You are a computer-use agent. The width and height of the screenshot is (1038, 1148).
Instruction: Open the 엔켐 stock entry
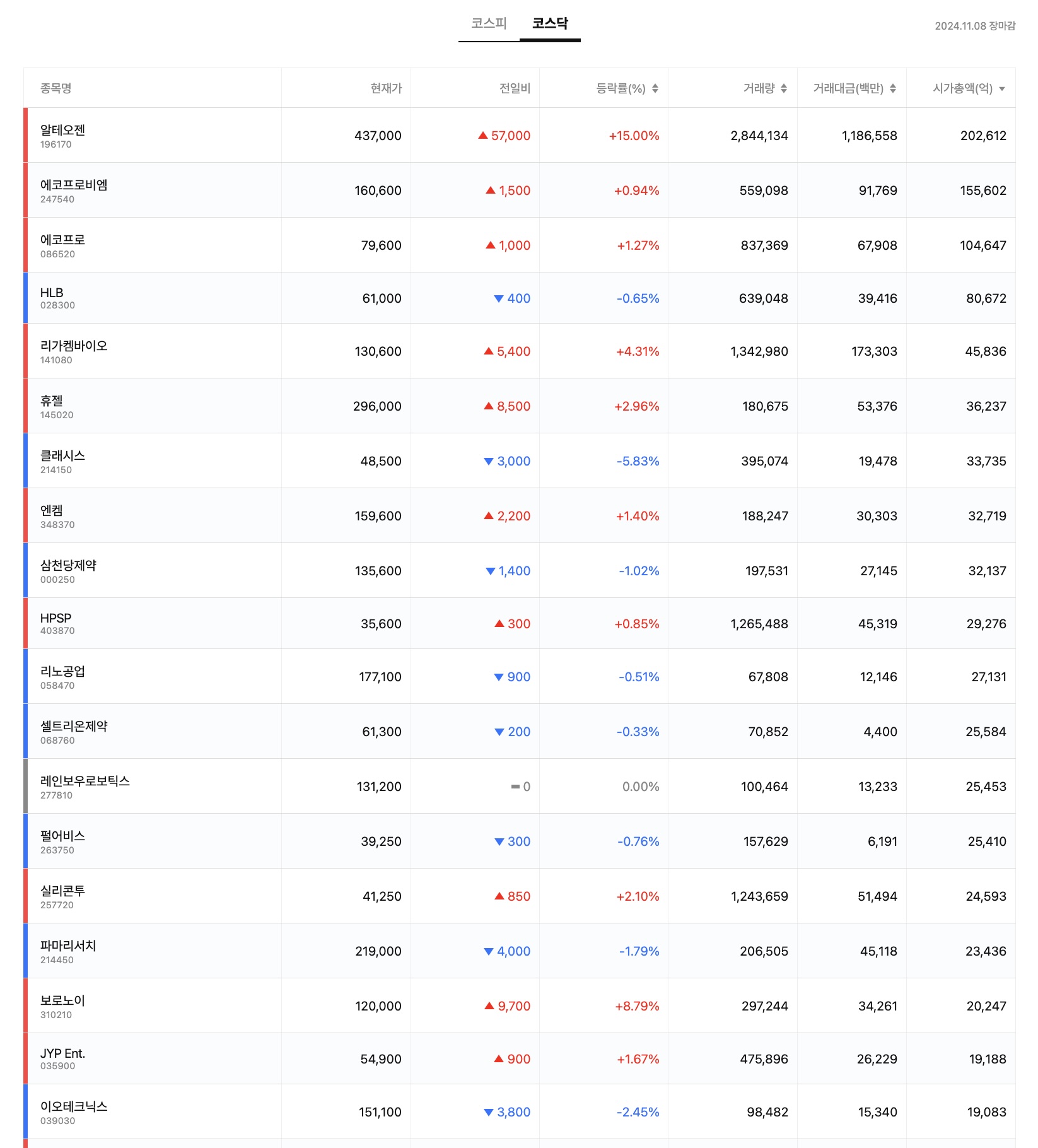click(52, 510)
